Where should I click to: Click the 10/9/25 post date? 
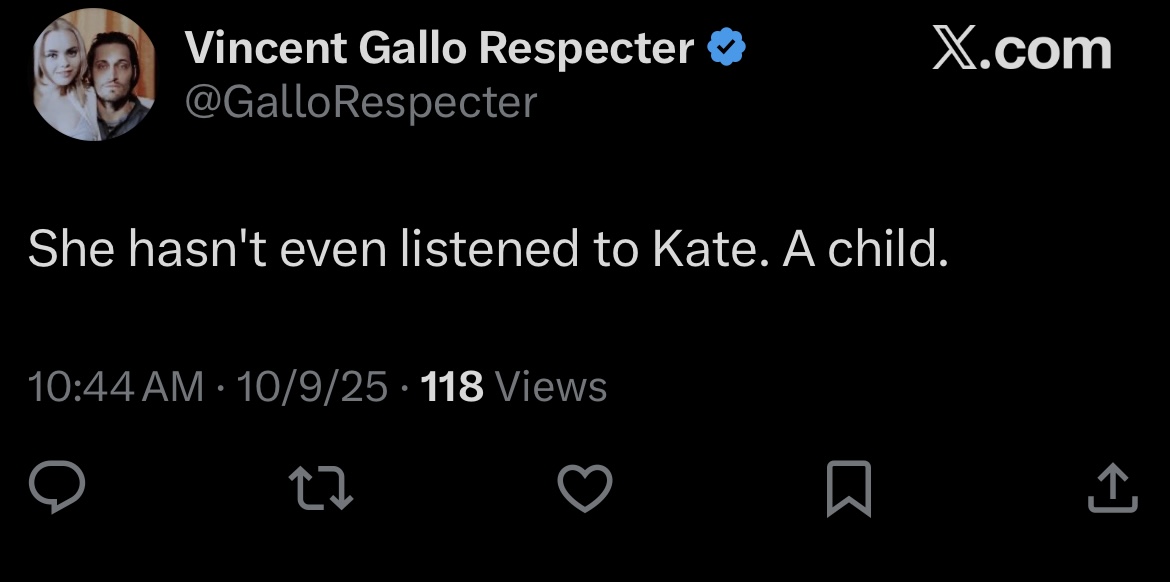coord(312,387)
